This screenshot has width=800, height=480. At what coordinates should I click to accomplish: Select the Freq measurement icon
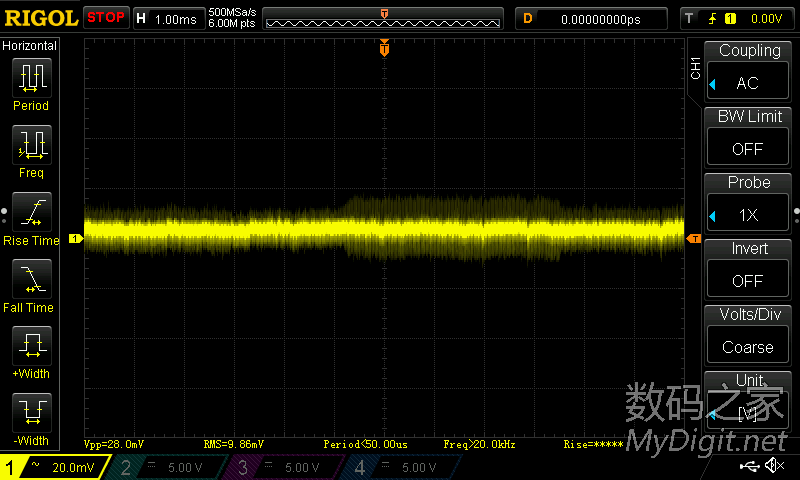(x=32, y=144)
